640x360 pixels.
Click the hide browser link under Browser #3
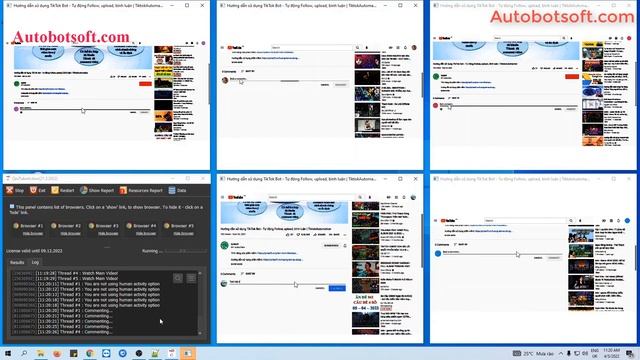[108, 234]
